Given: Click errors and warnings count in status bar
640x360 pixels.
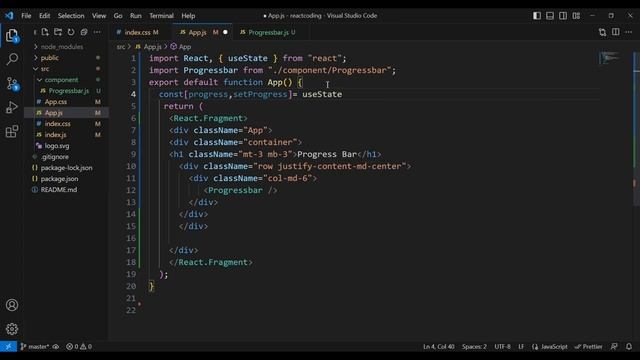Looking at the screenshot, I should (79, 347).
